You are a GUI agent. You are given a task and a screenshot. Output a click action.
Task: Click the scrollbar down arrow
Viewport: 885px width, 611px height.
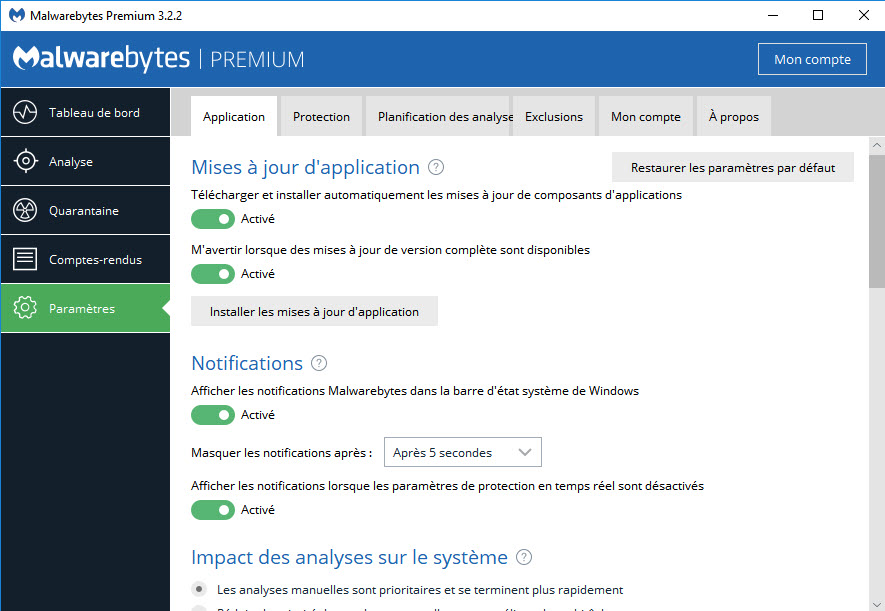tap(877, 603)
